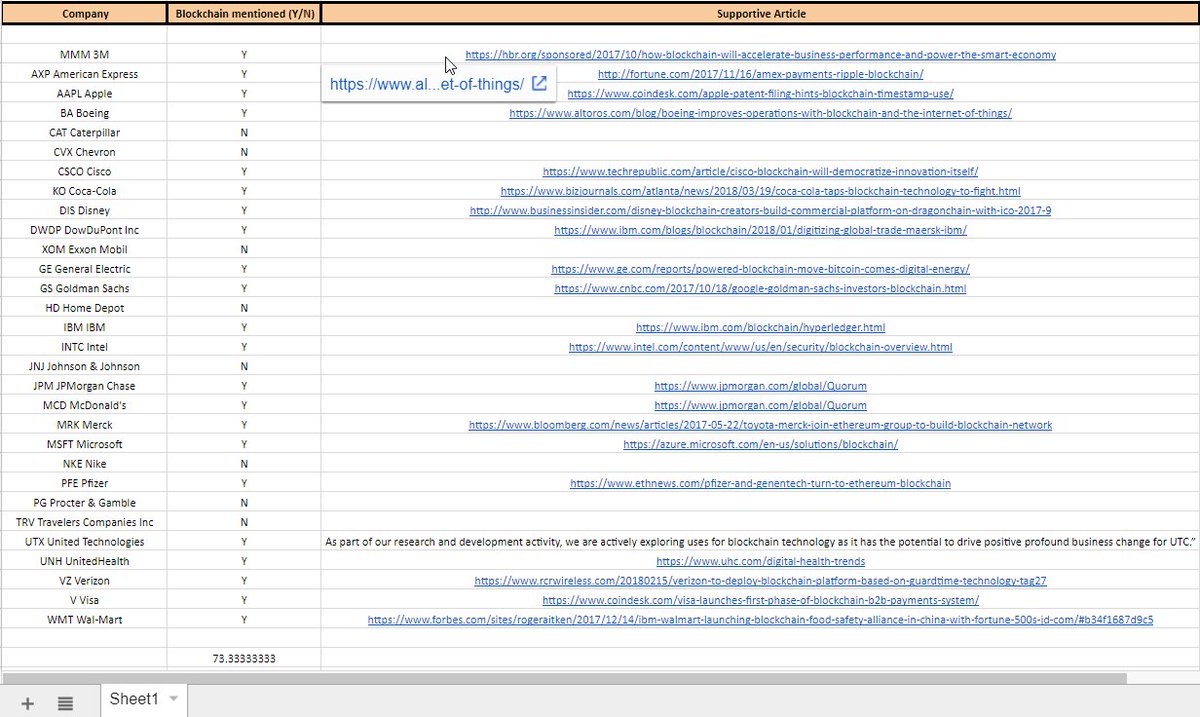Open the uhc.com digital health trends link
Screen dimensions: 1200x717
pos(760,562)
